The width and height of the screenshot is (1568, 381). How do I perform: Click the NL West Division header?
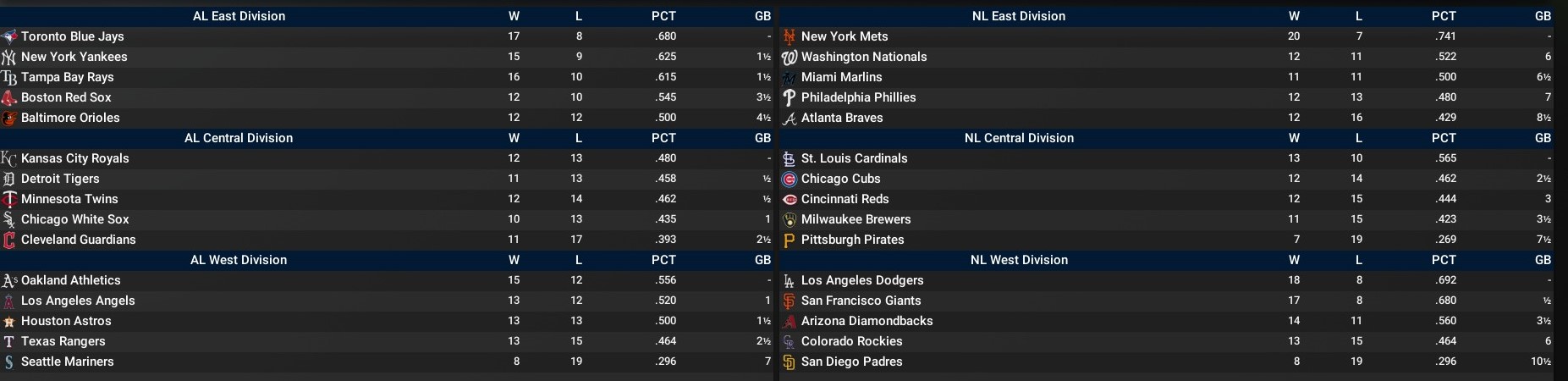coord(1019,260)
